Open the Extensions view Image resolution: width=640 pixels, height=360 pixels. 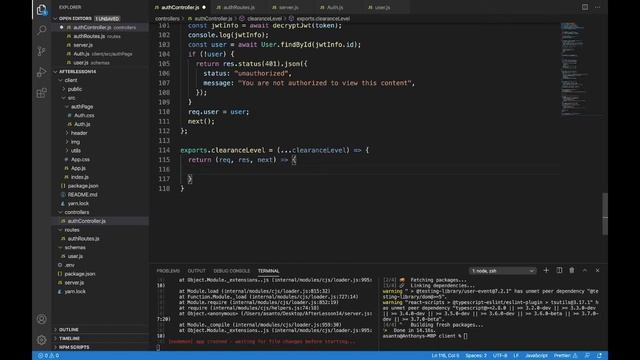click(x=42, y=93)
